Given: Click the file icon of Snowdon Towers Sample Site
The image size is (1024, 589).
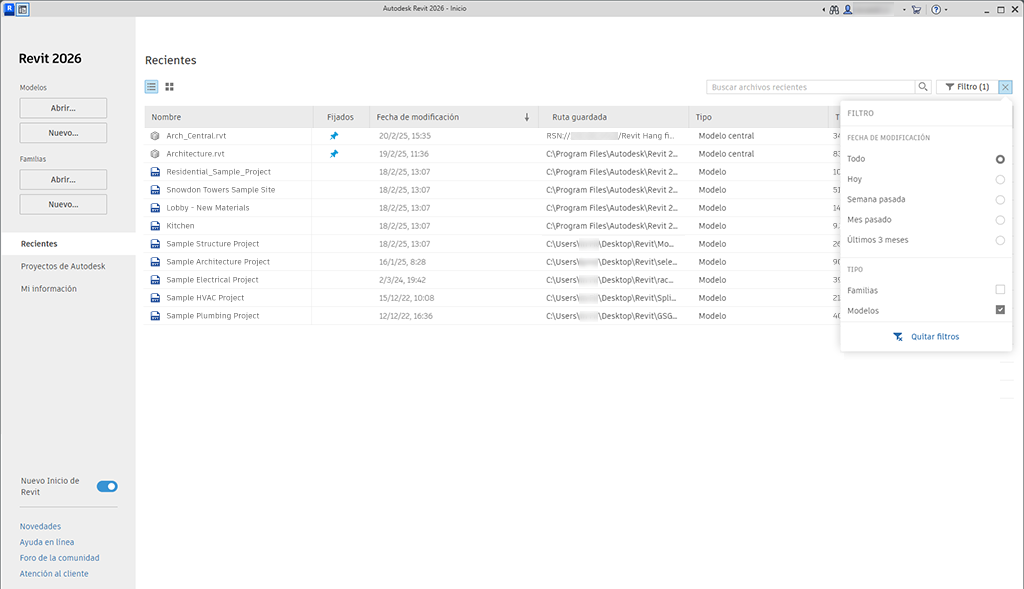Looking at the screenshot, I should [155, 190].
